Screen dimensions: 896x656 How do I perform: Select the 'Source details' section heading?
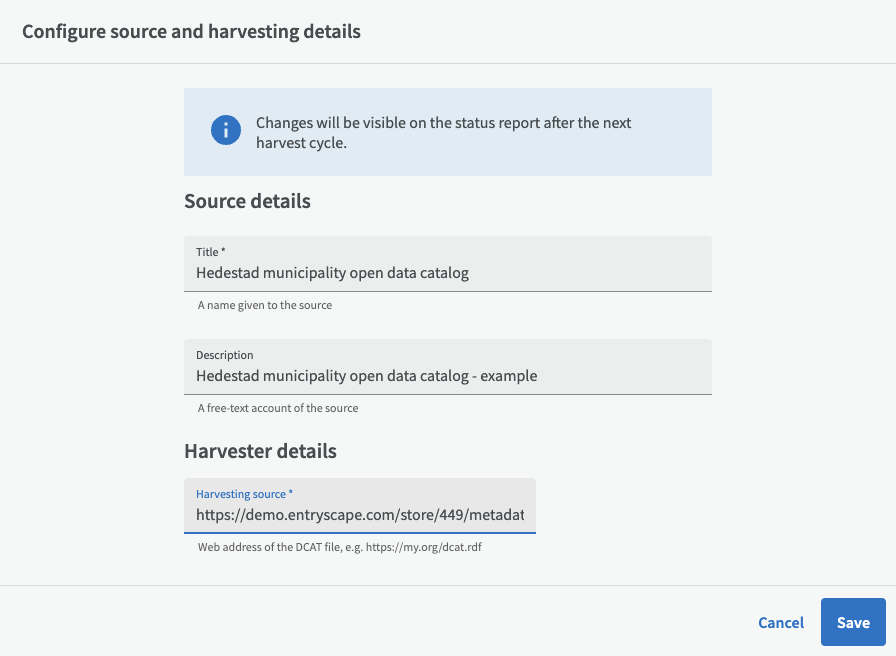tap(247, 201)
